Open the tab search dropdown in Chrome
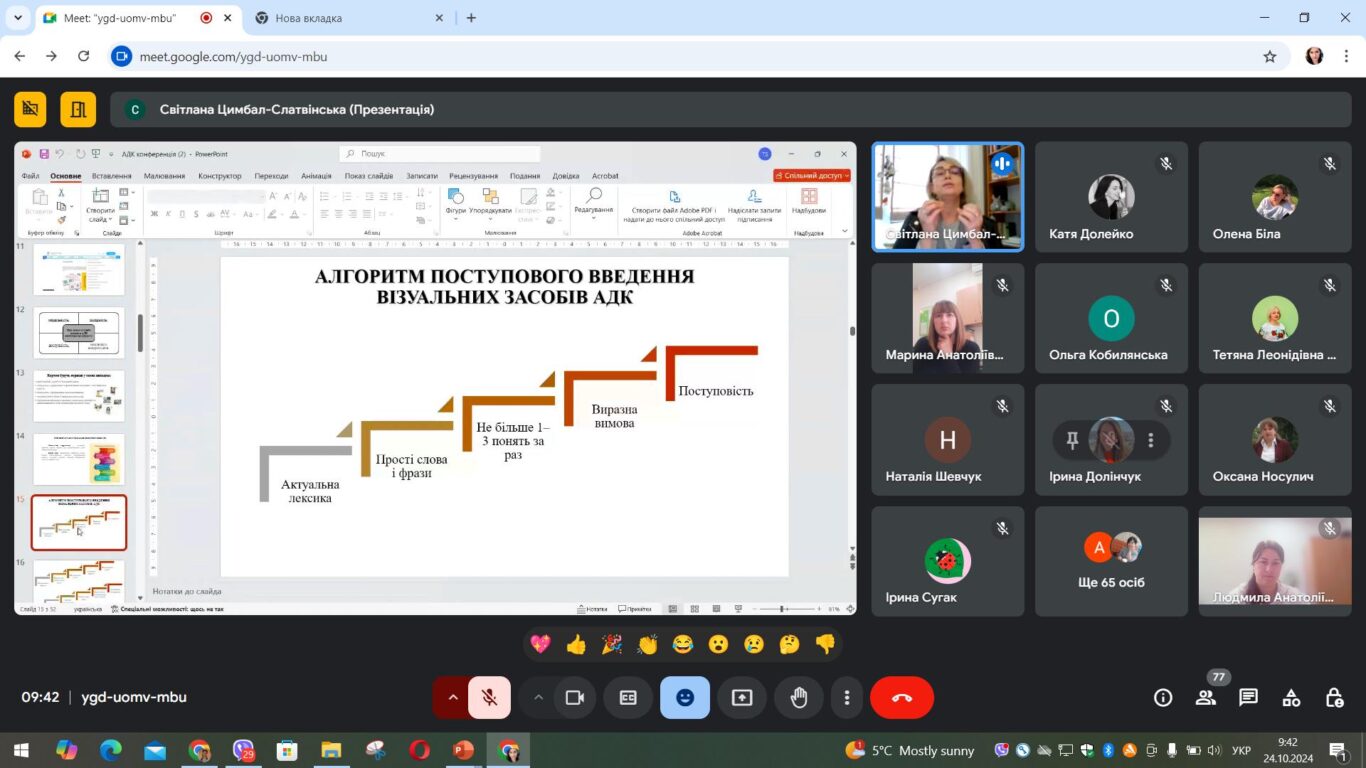 click(x=17, y=18)
